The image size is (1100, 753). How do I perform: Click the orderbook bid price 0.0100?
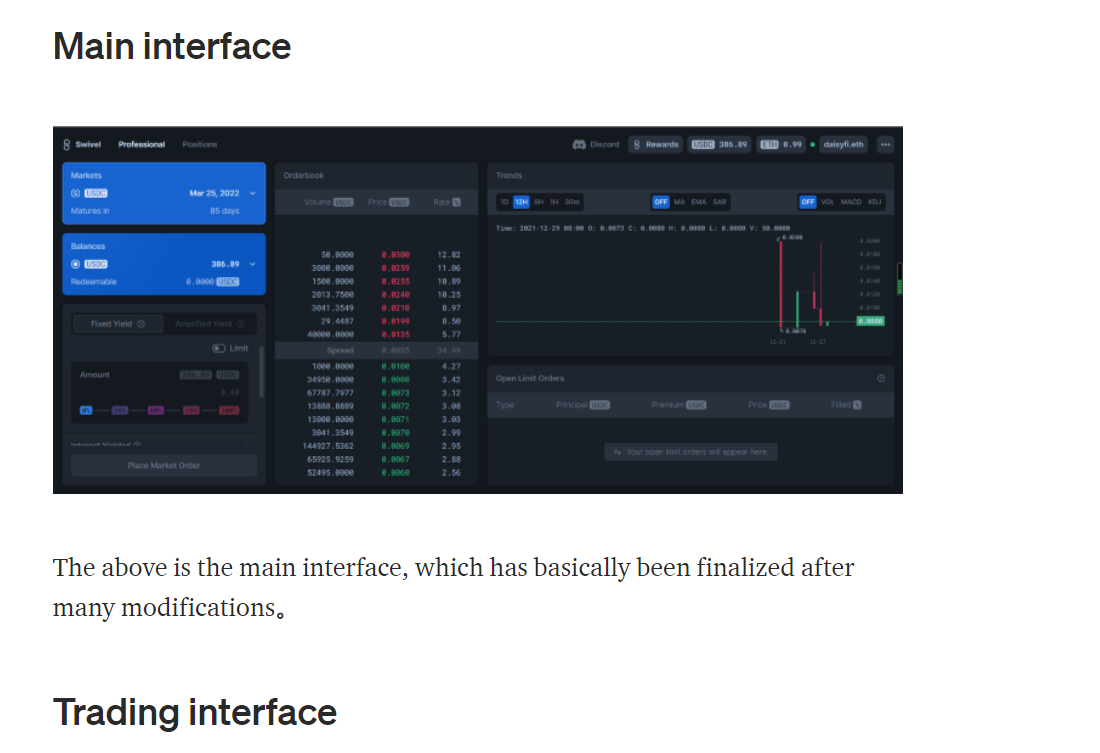tap(396, 366)
